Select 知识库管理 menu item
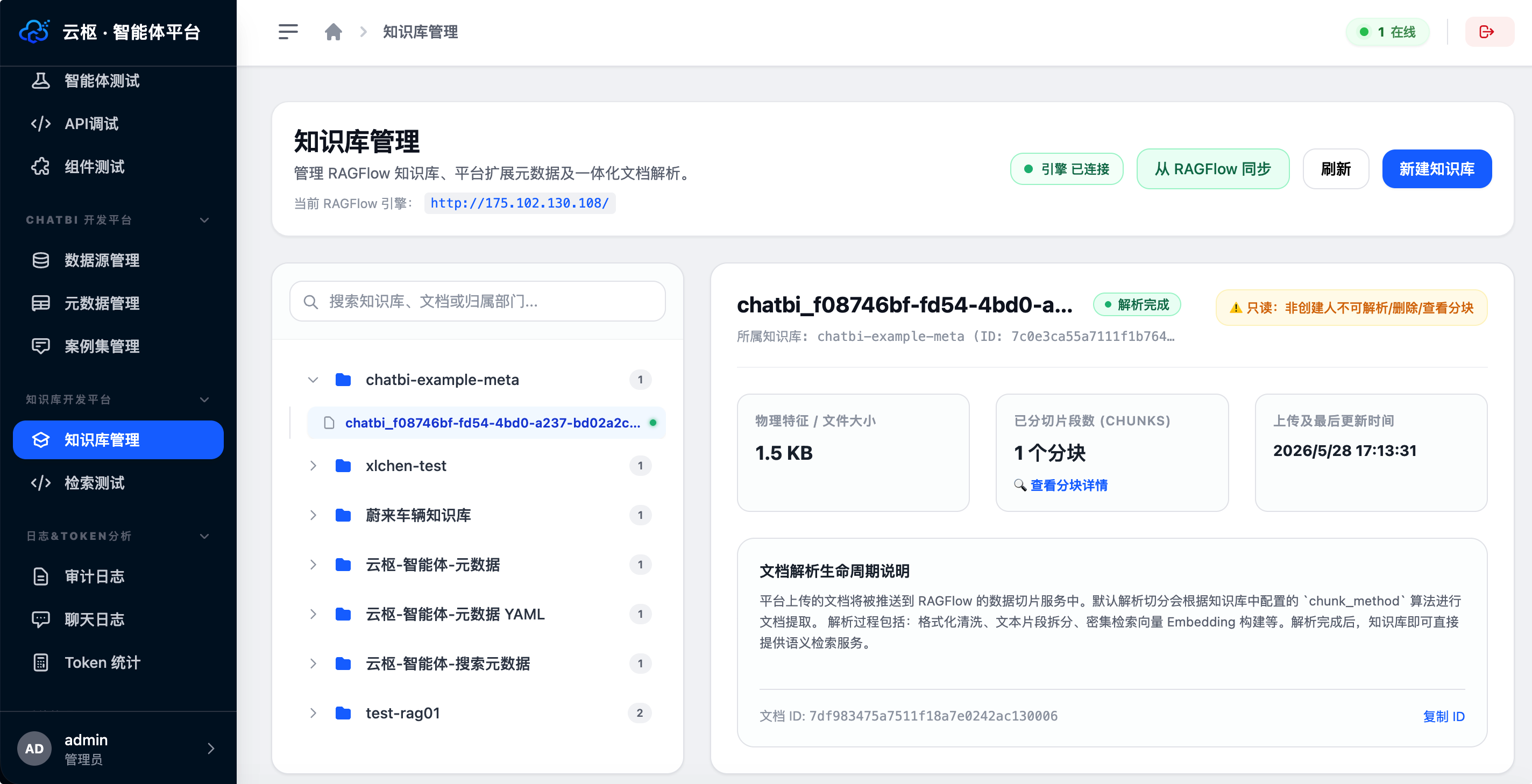Image resolution: width=1532 pixels, height=784 pixels. coord(118,440)
